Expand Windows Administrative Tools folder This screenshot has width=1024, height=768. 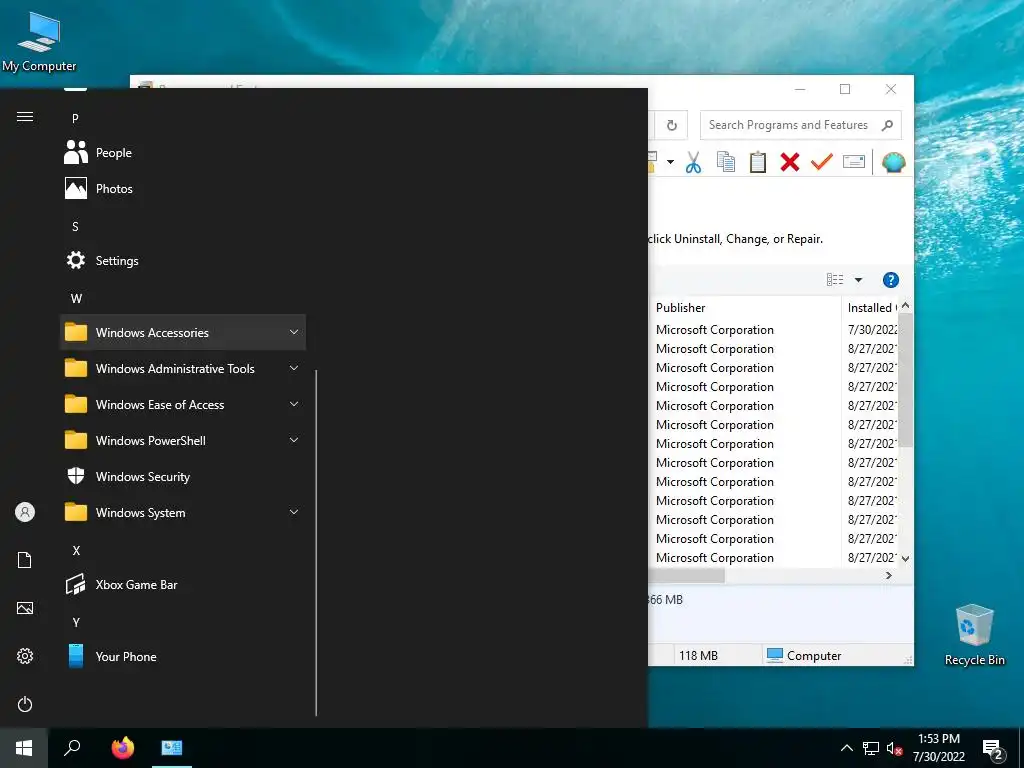tap(183, 368)
